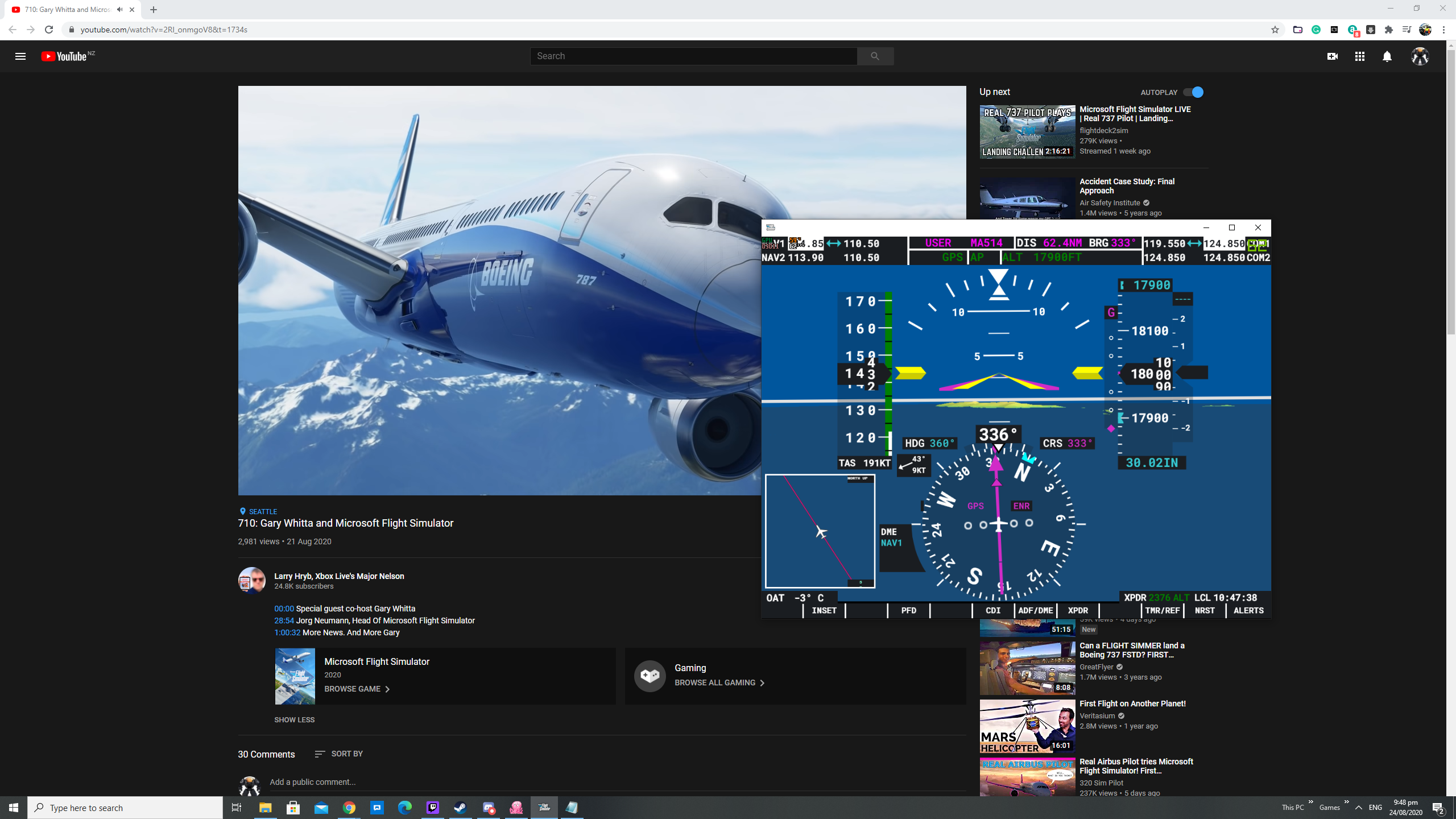Open the SEATTLE location link

[263, 511]
